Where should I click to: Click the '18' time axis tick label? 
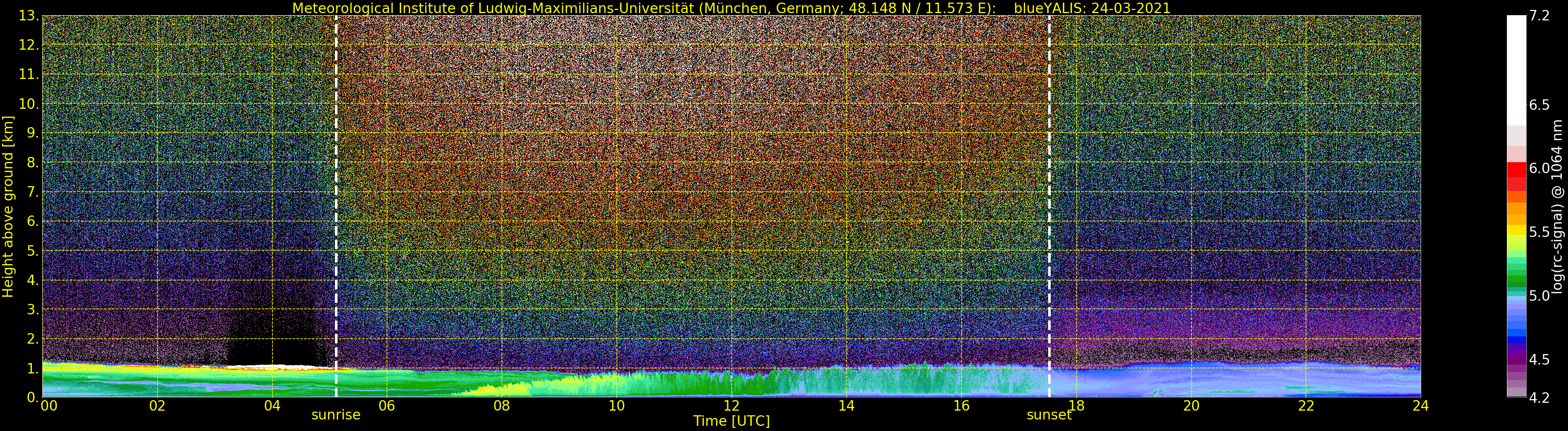1076,405
